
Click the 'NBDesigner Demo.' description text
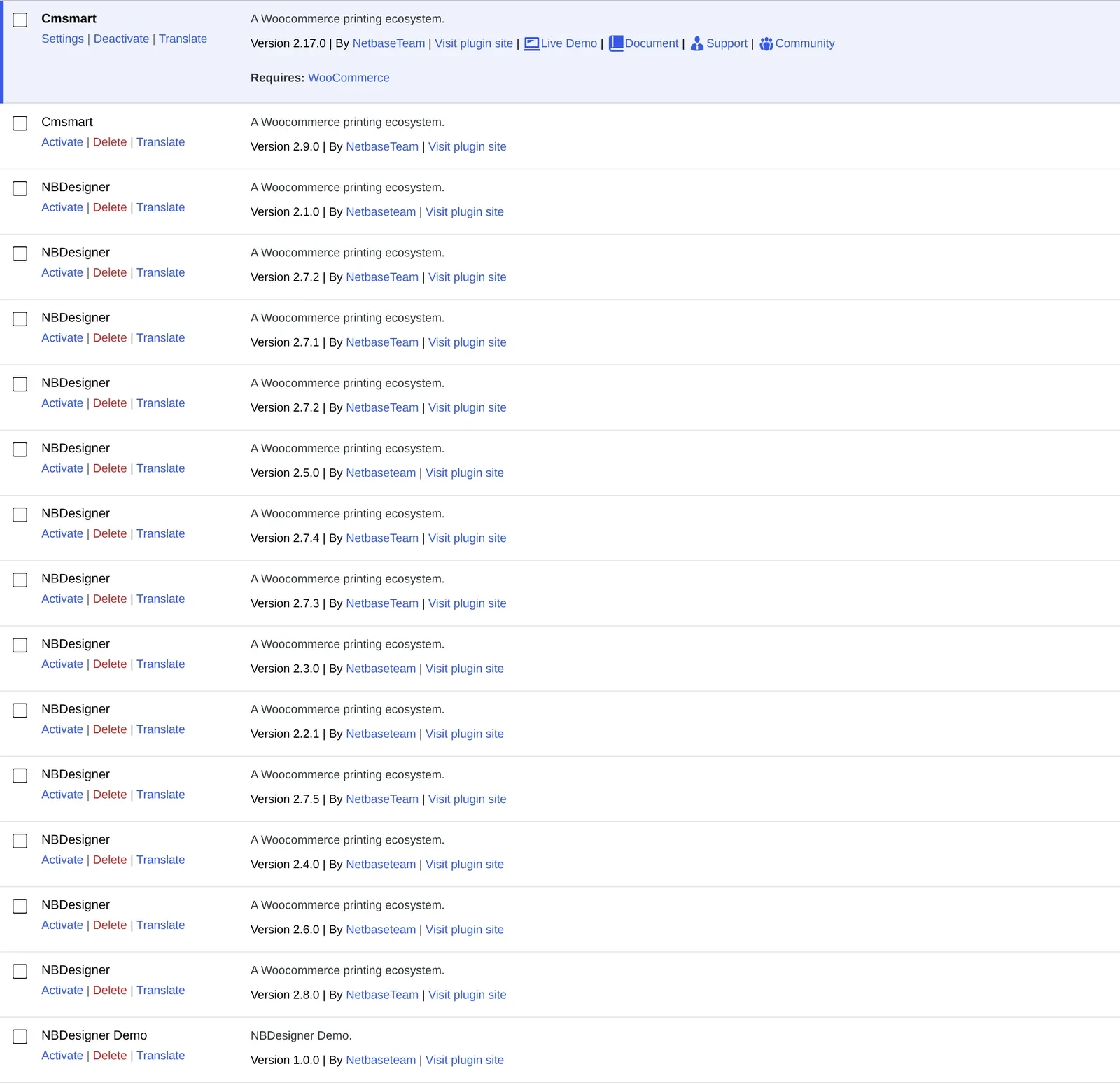[x=301, y=1035]
